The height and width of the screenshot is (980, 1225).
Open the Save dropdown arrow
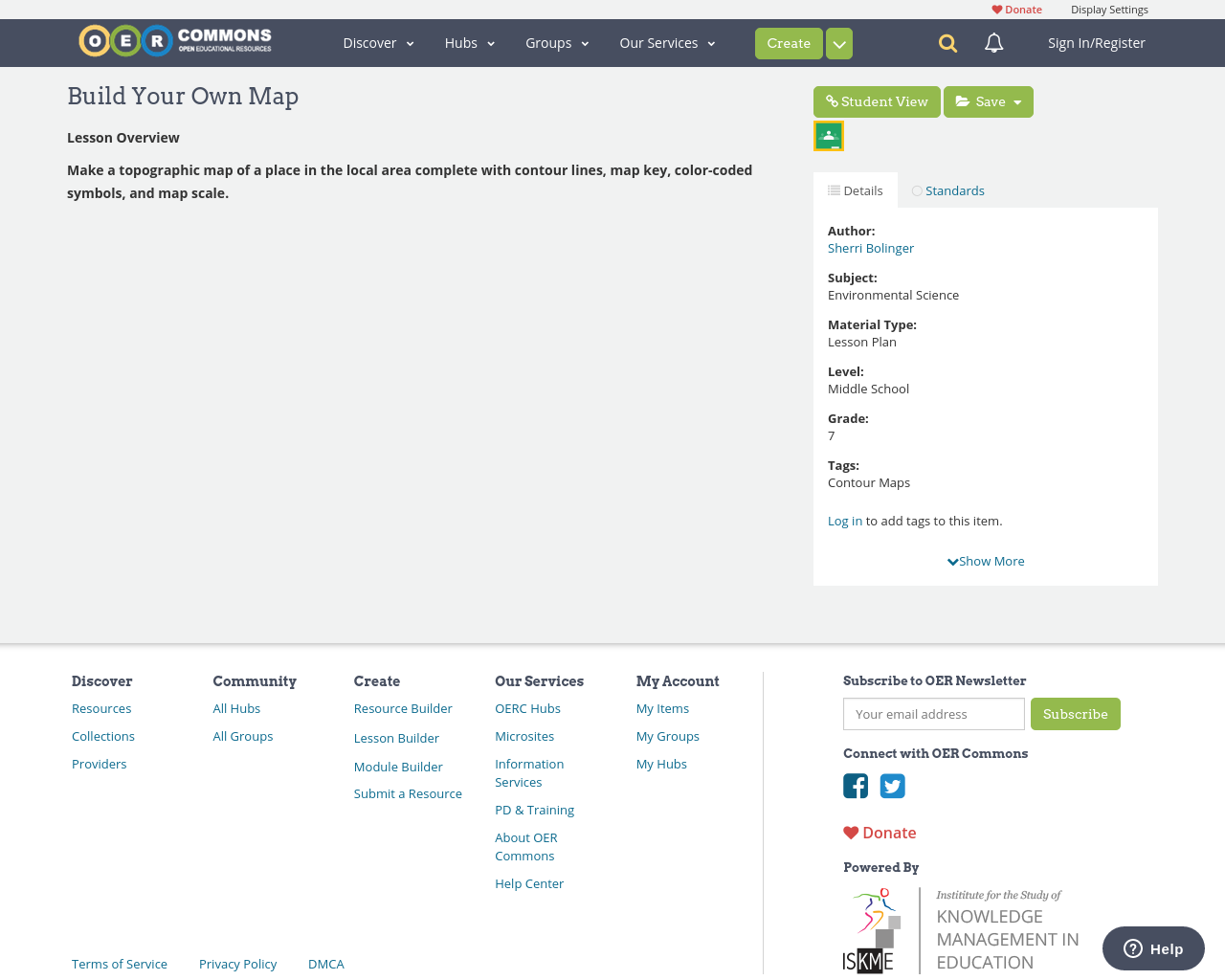click(x=1017, y=100)
